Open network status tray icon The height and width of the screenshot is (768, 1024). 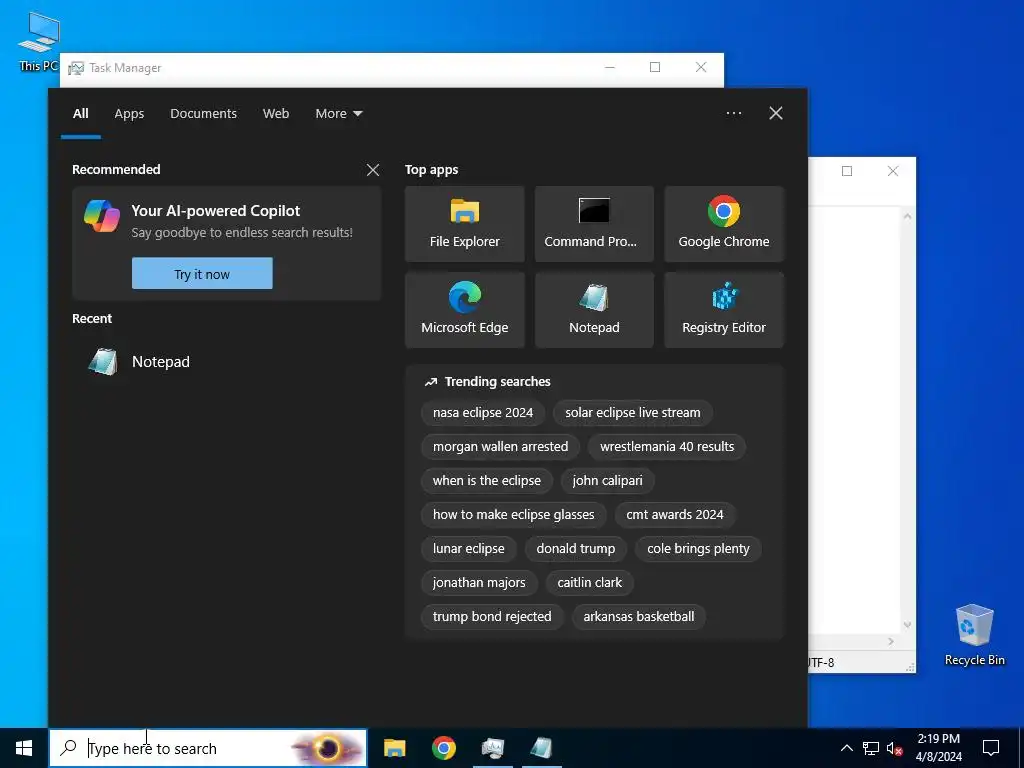click(x=871, y=748)
